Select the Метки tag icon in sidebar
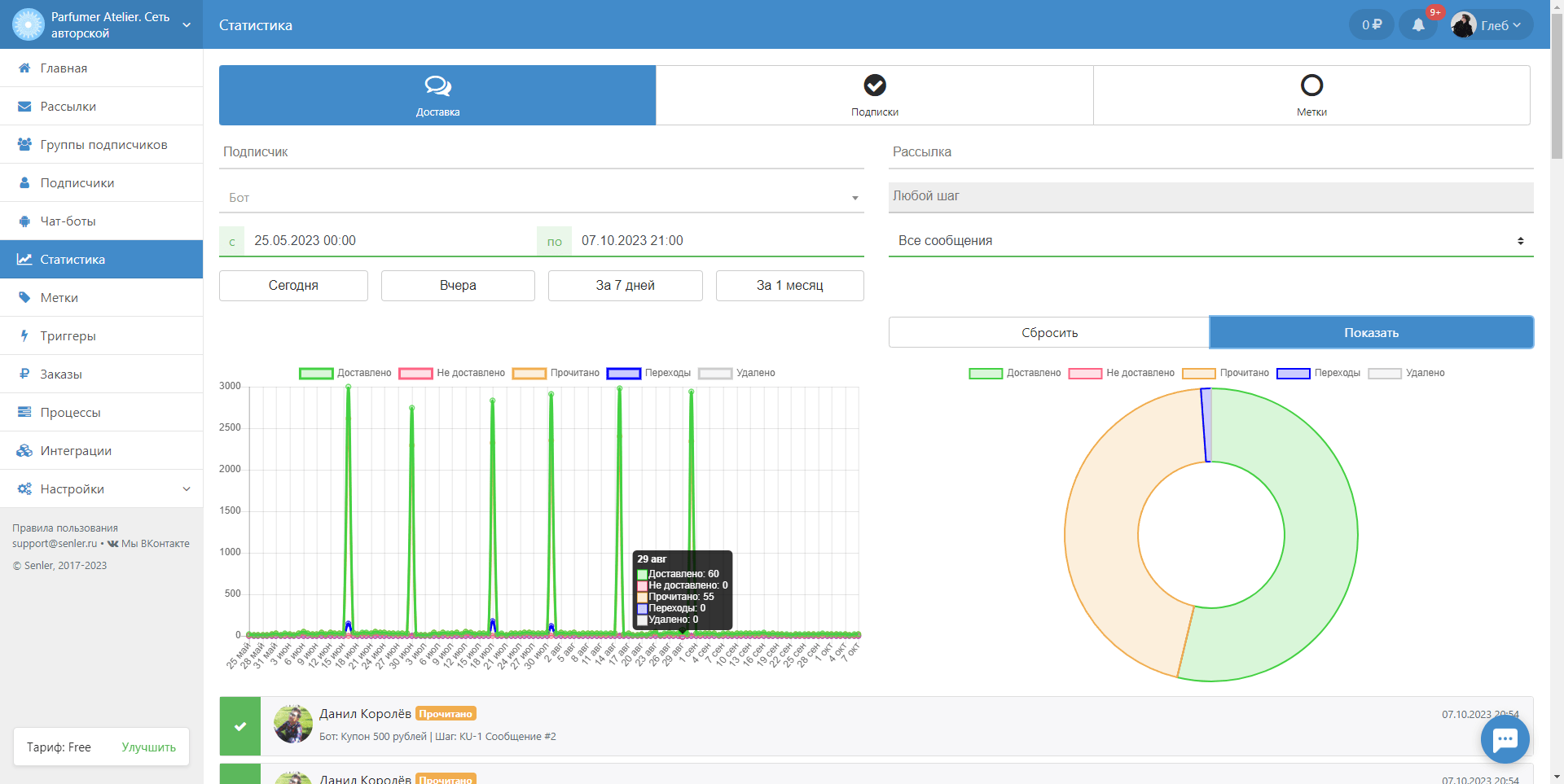 24,298
